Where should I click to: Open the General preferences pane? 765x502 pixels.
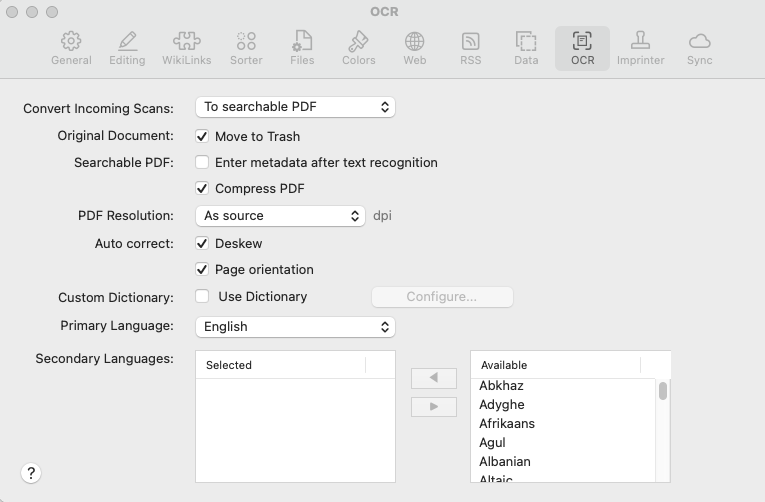(x=71, y=48)
